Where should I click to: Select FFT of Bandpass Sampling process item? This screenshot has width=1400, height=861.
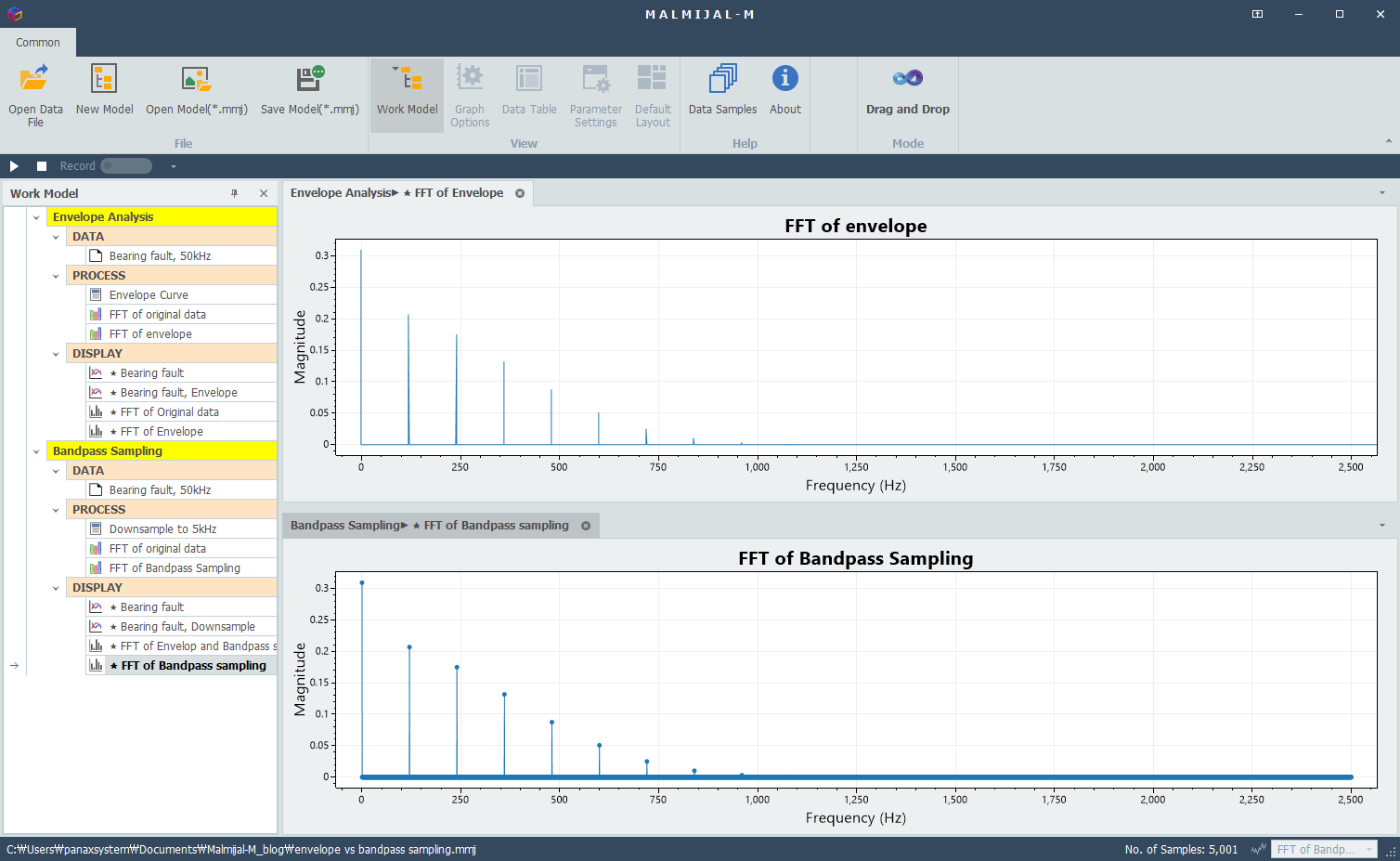point(182,568)
